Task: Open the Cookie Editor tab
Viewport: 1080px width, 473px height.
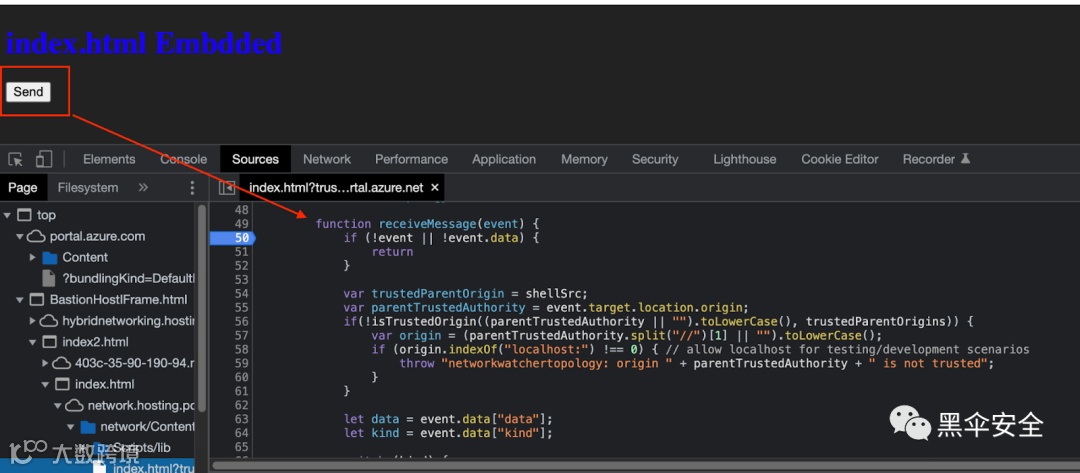Action: [x=840, y=159]
